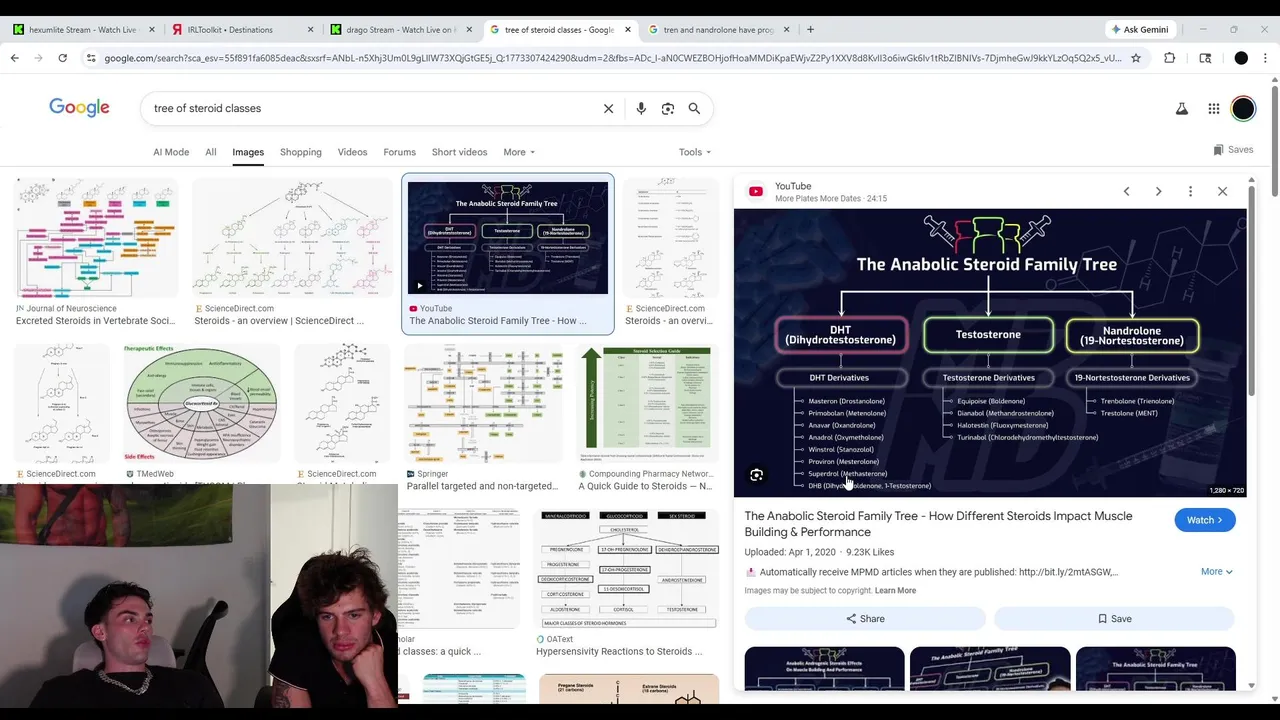Click the browser address bar
The image size is (1280, 720).
612,58
